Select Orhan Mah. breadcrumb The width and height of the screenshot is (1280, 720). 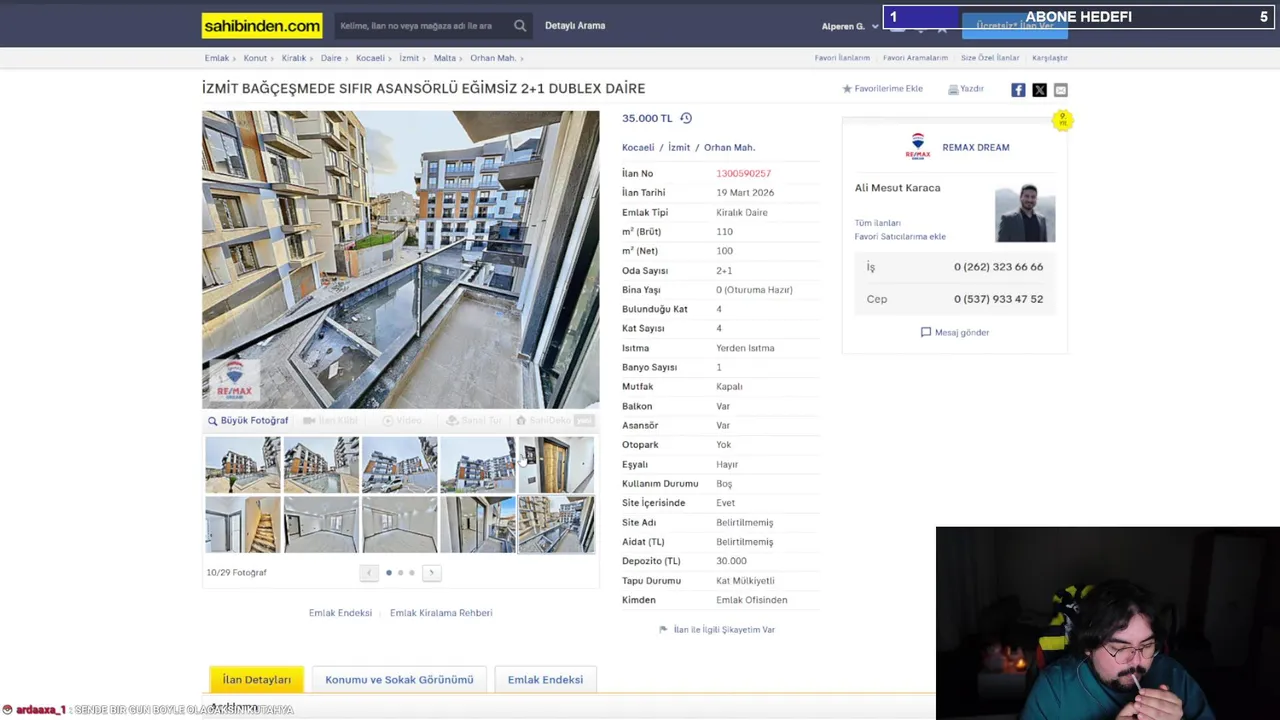(x=493, y=58)
